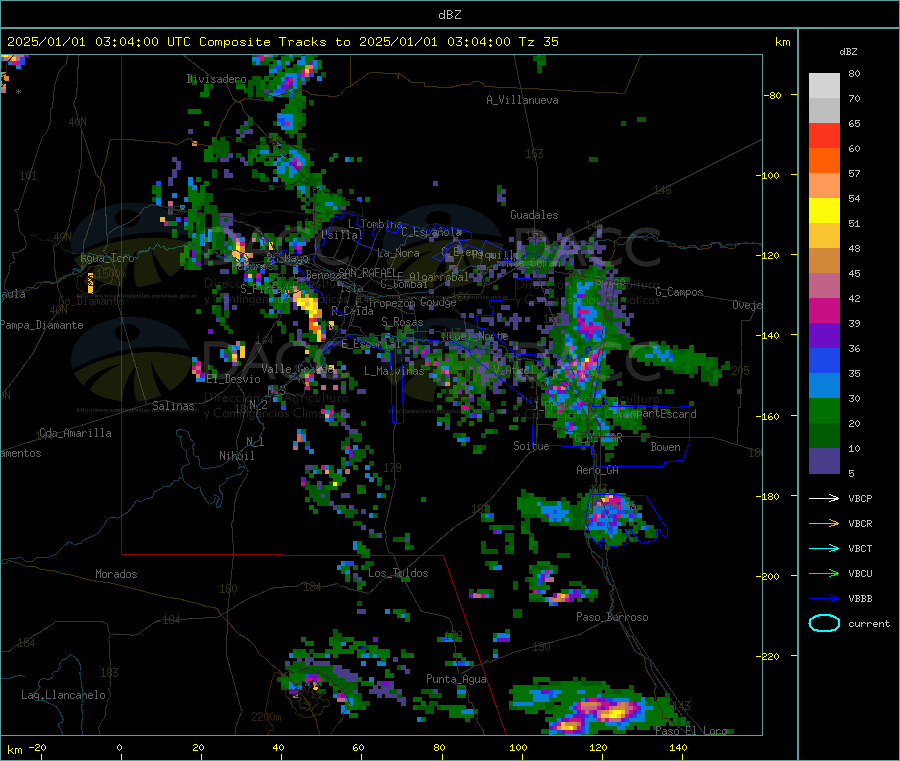Select the purple 36-39 dBZ legend swatch

pyautogui.click(x=824, y=336)
